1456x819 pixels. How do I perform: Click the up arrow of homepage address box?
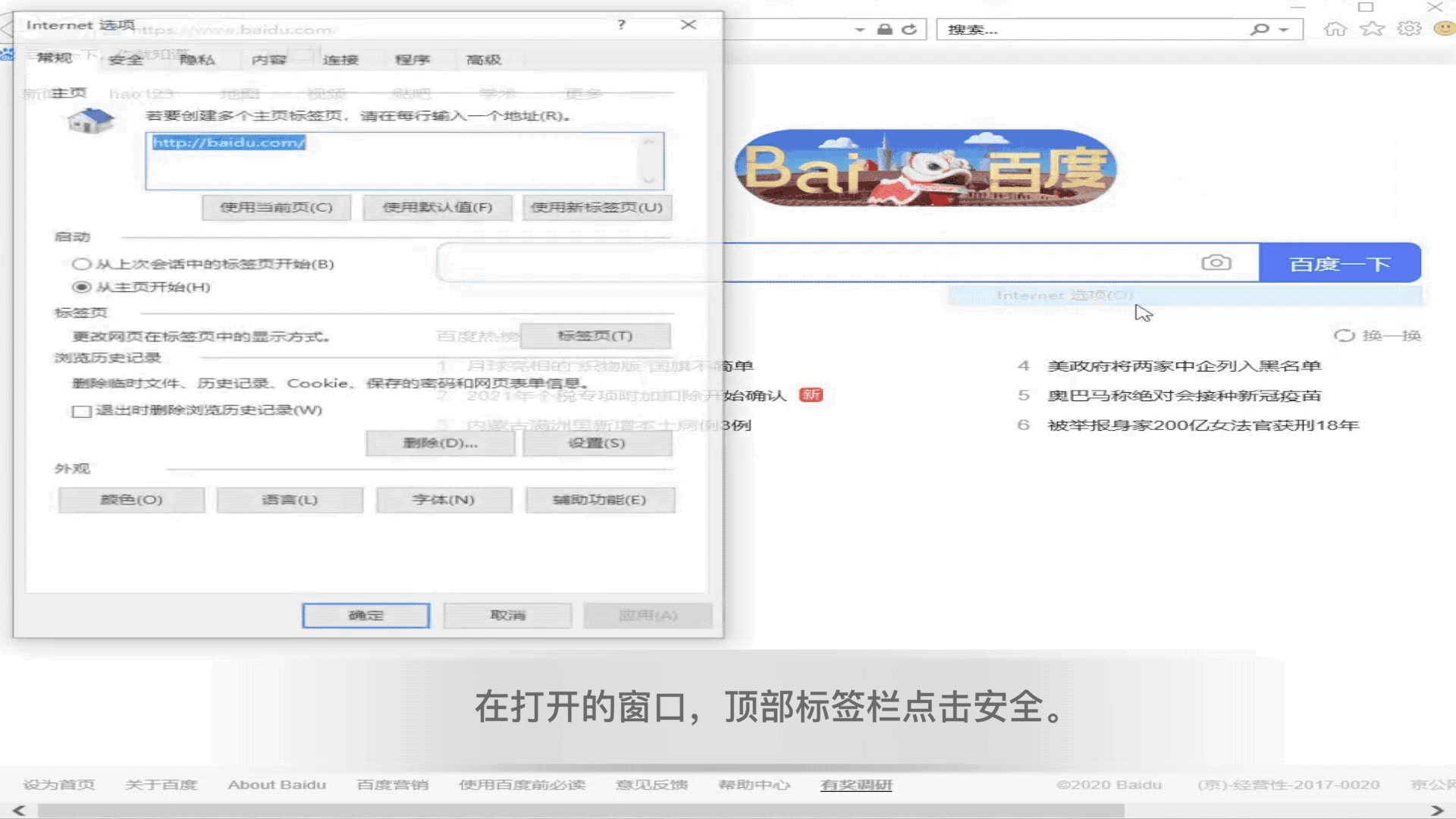coord(649,141)
